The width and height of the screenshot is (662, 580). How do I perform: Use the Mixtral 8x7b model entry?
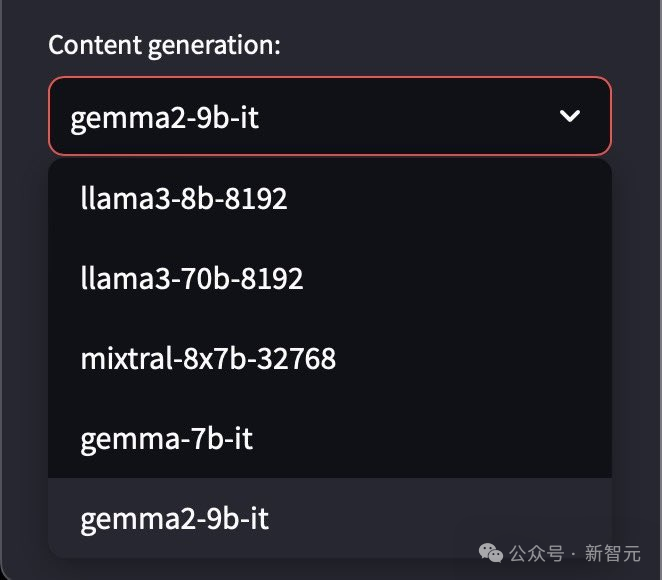pyautogui.click(x=208, y=358)
